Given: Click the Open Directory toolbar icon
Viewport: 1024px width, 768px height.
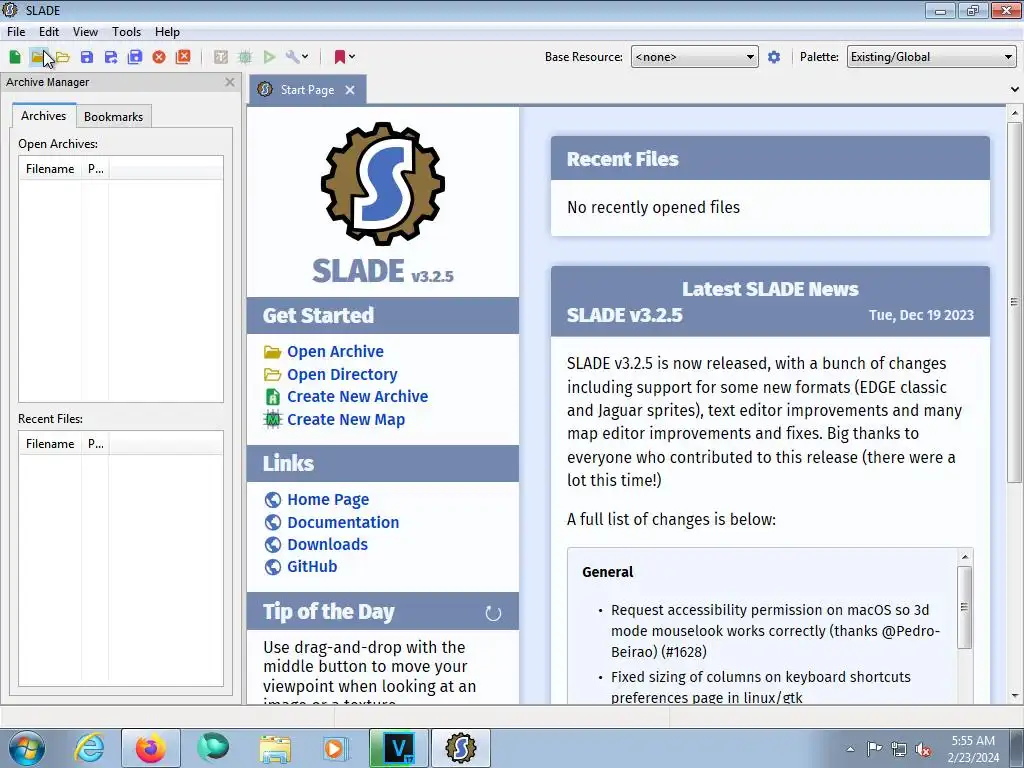Looking at the screenshot, I should [63, 57].
